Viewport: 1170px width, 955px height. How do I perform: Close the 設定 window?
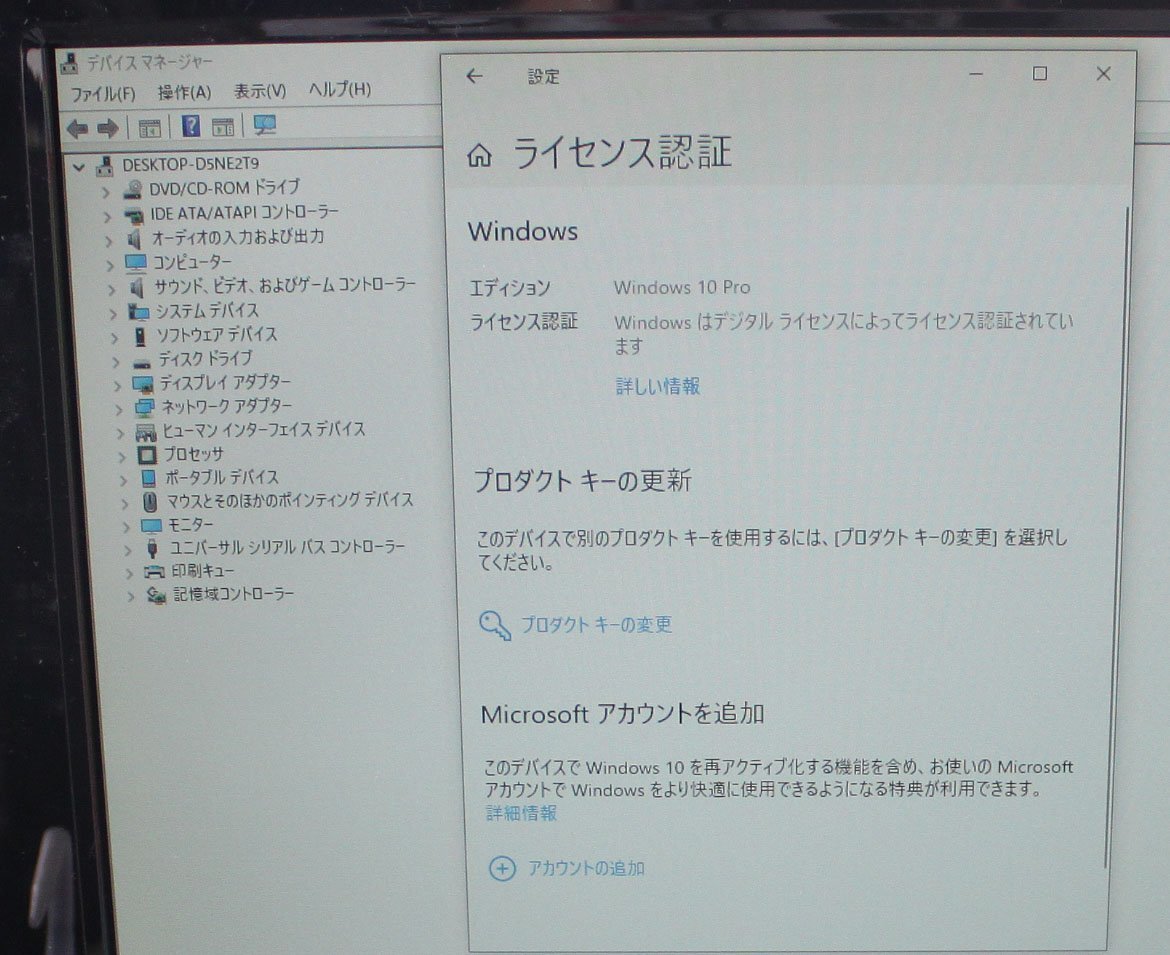pyautogui.click(x=1103, y=73)
